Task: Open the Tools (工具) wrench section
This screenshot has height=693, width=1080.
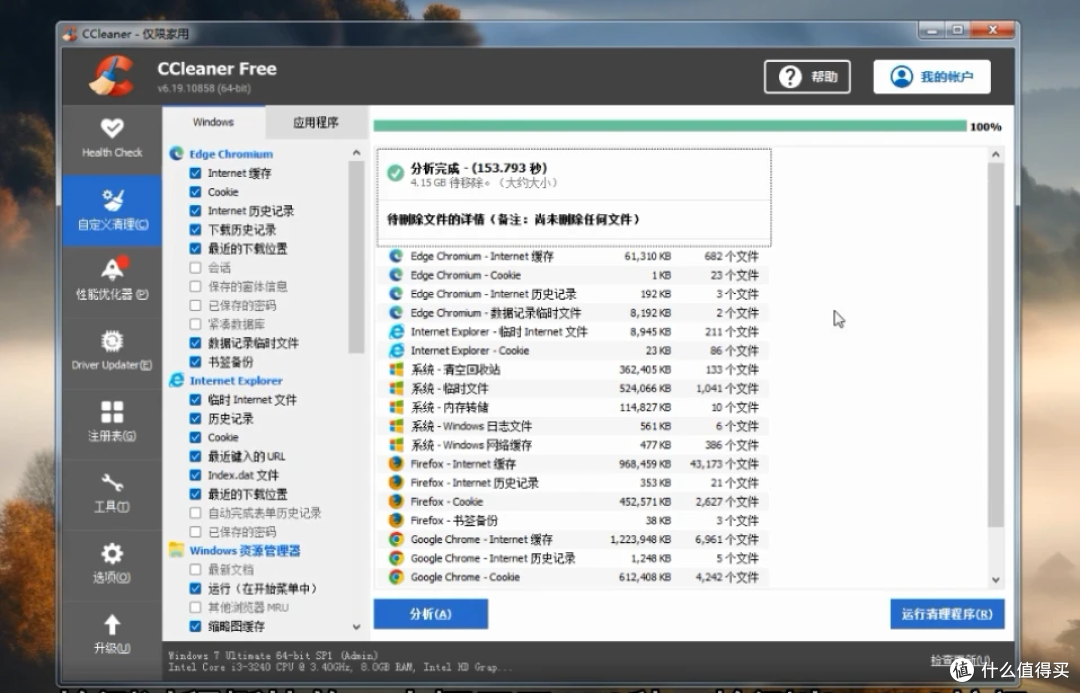Action: (112, 493)
